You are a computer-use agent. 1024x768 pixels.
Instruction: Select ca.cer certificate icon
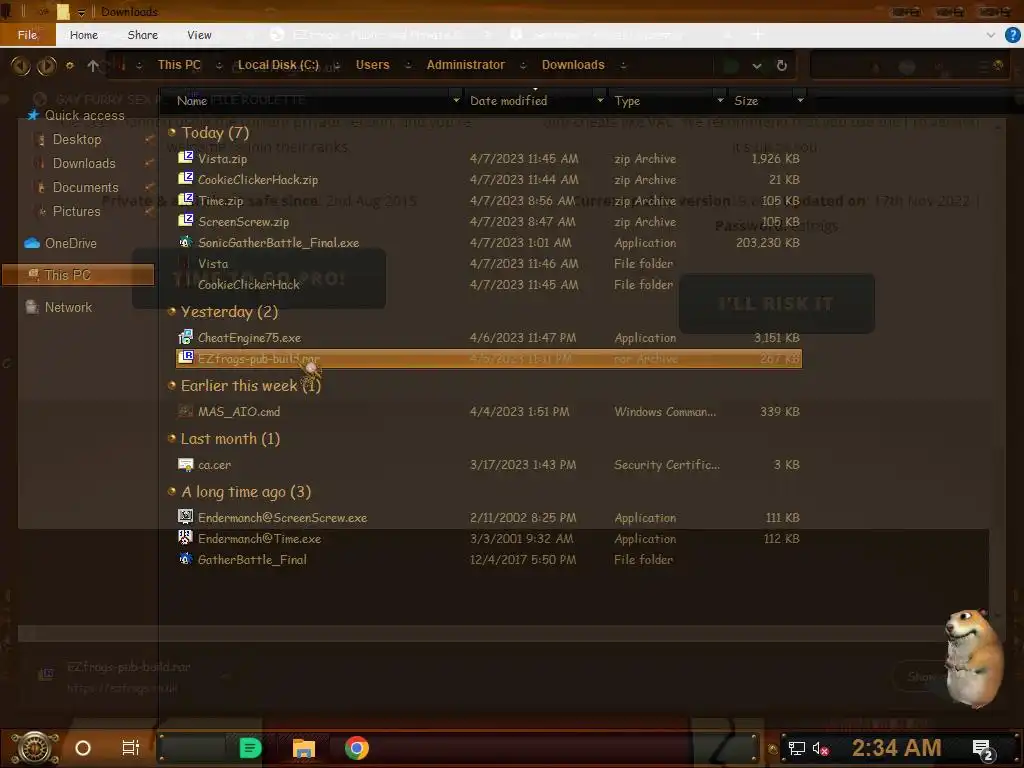[x=185, y=464]
